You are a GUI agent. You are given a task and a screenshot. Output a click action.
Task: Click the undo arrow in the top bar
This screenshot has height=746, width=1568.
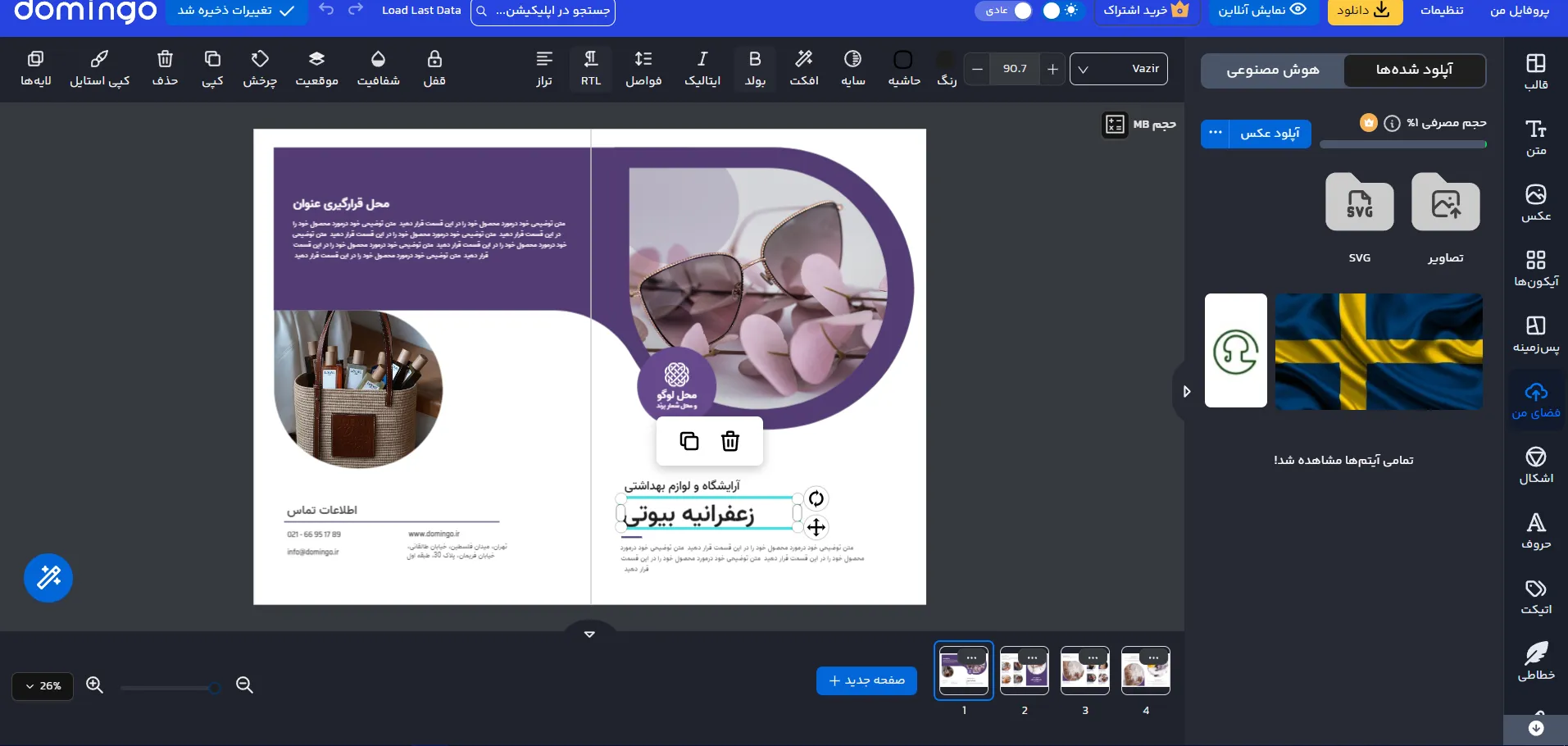[326, 10]
